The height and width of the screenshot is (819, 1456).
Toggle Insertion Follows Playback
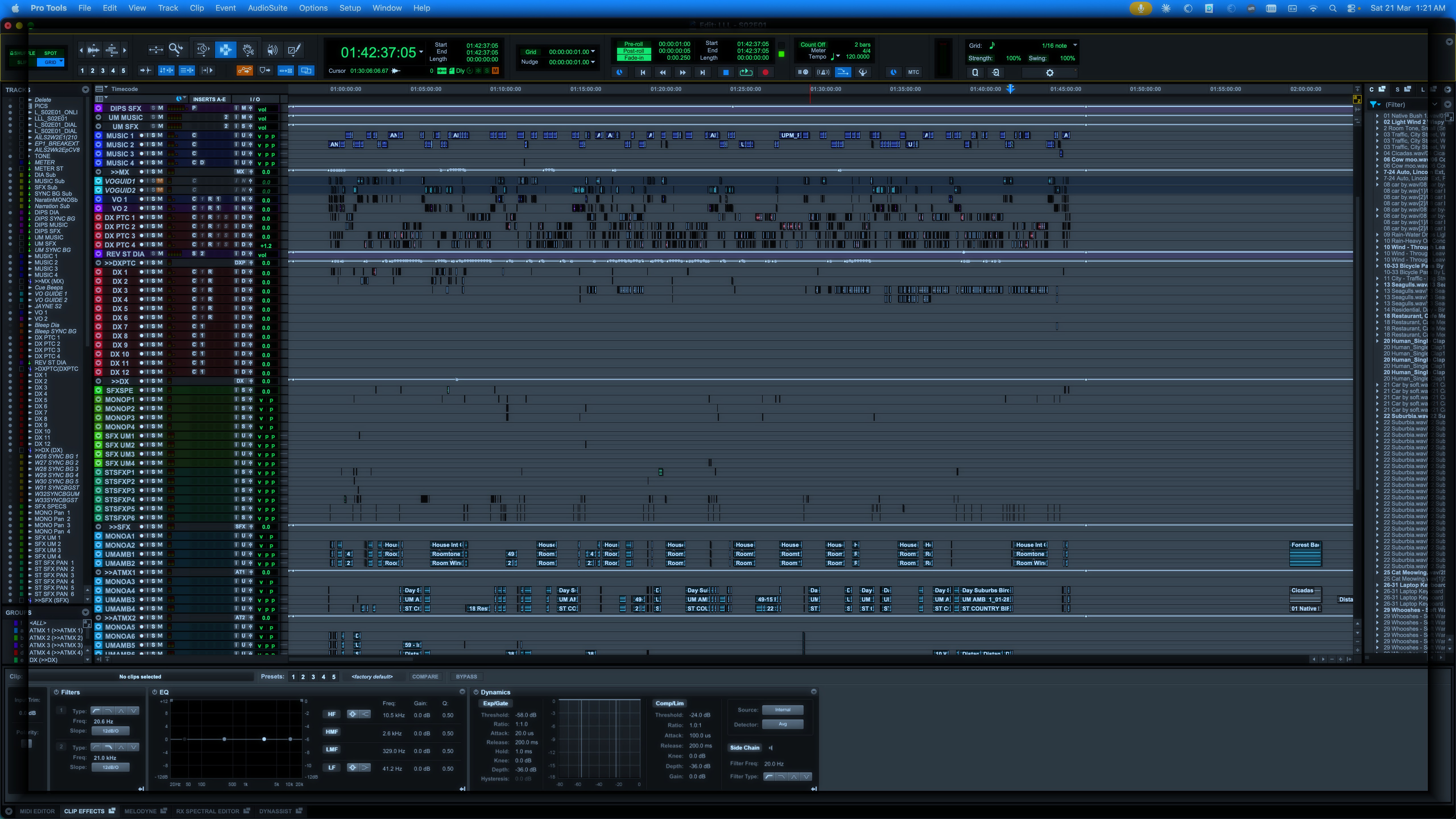207,71
